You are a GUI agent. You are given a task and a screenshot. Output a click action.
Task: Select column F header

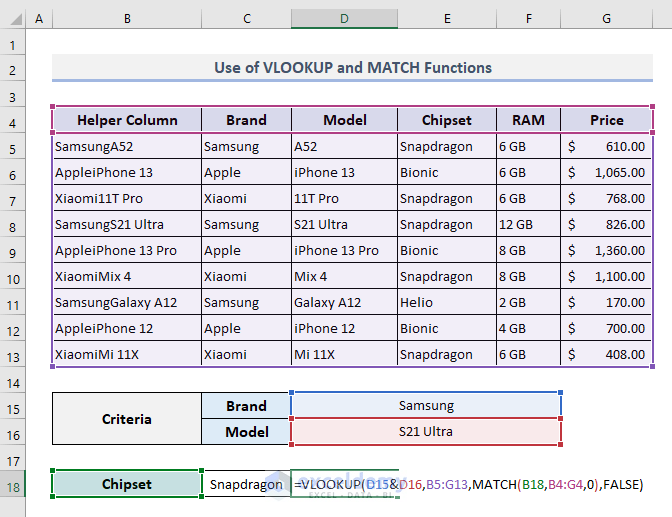tap(528, 19)
